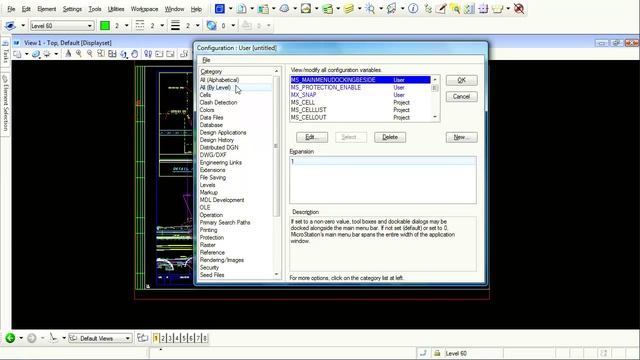Select 'All (By Level)' category
The width and height of the screenshot is (640, 360).
(x=215, y=87)
